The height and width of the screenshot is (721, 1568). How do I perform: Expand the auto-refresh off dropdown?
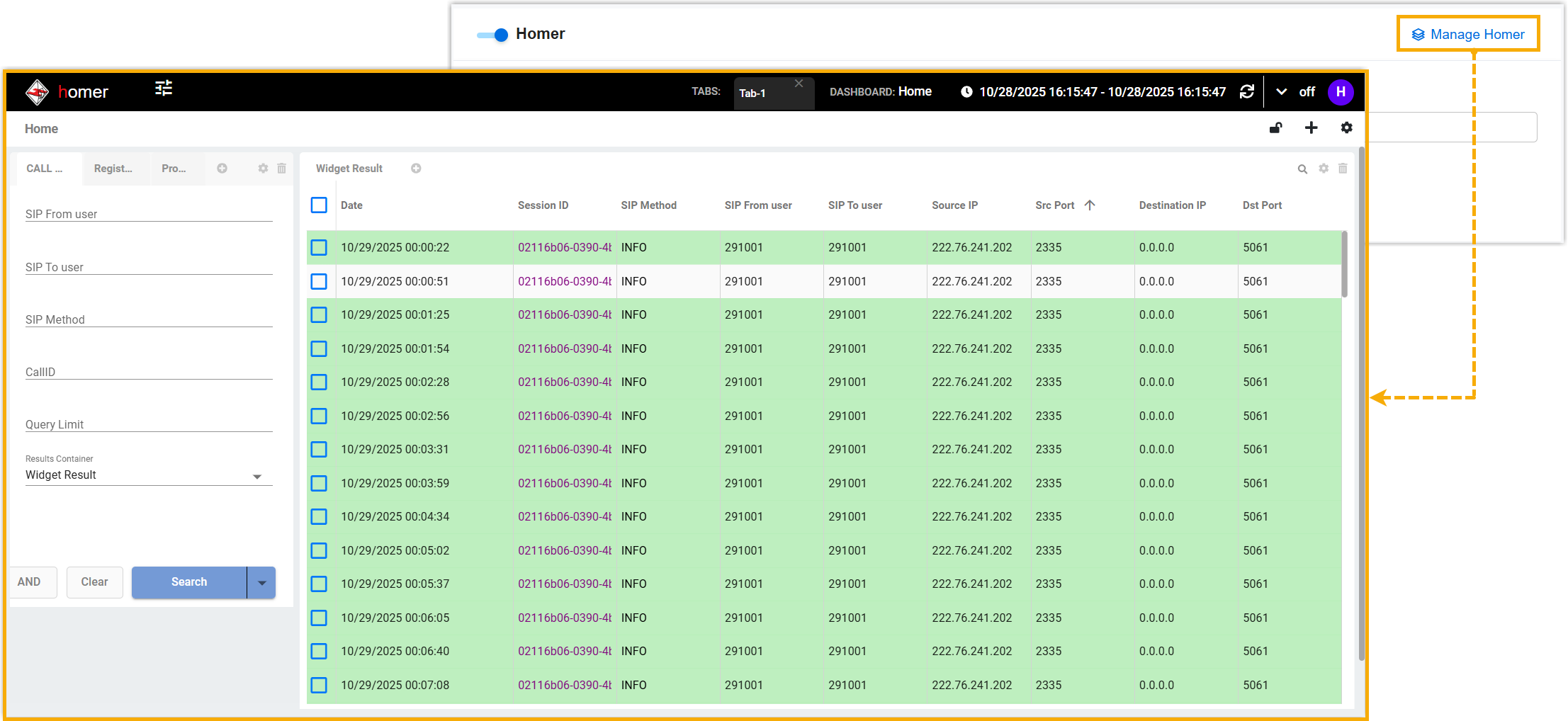coord(1282,92)
